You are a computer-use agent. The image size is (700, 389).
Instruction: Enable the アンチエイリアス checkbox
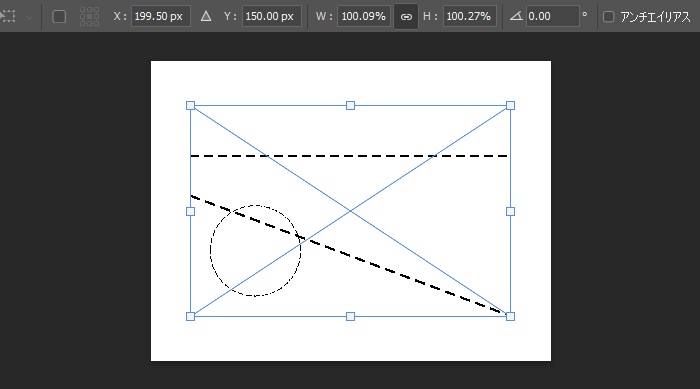click(608, 17)
